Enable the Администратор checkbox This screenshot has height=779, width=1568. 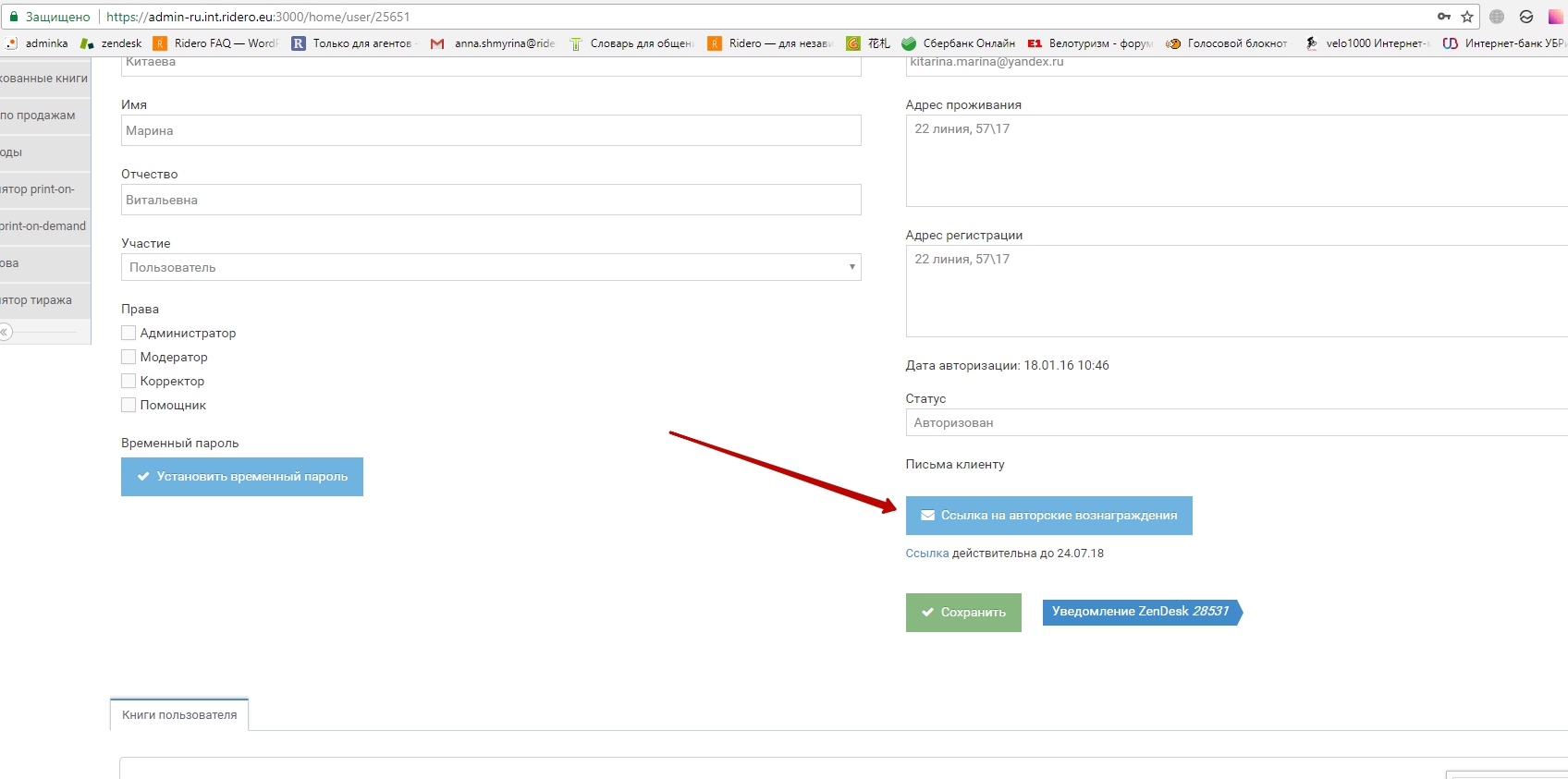129,333
